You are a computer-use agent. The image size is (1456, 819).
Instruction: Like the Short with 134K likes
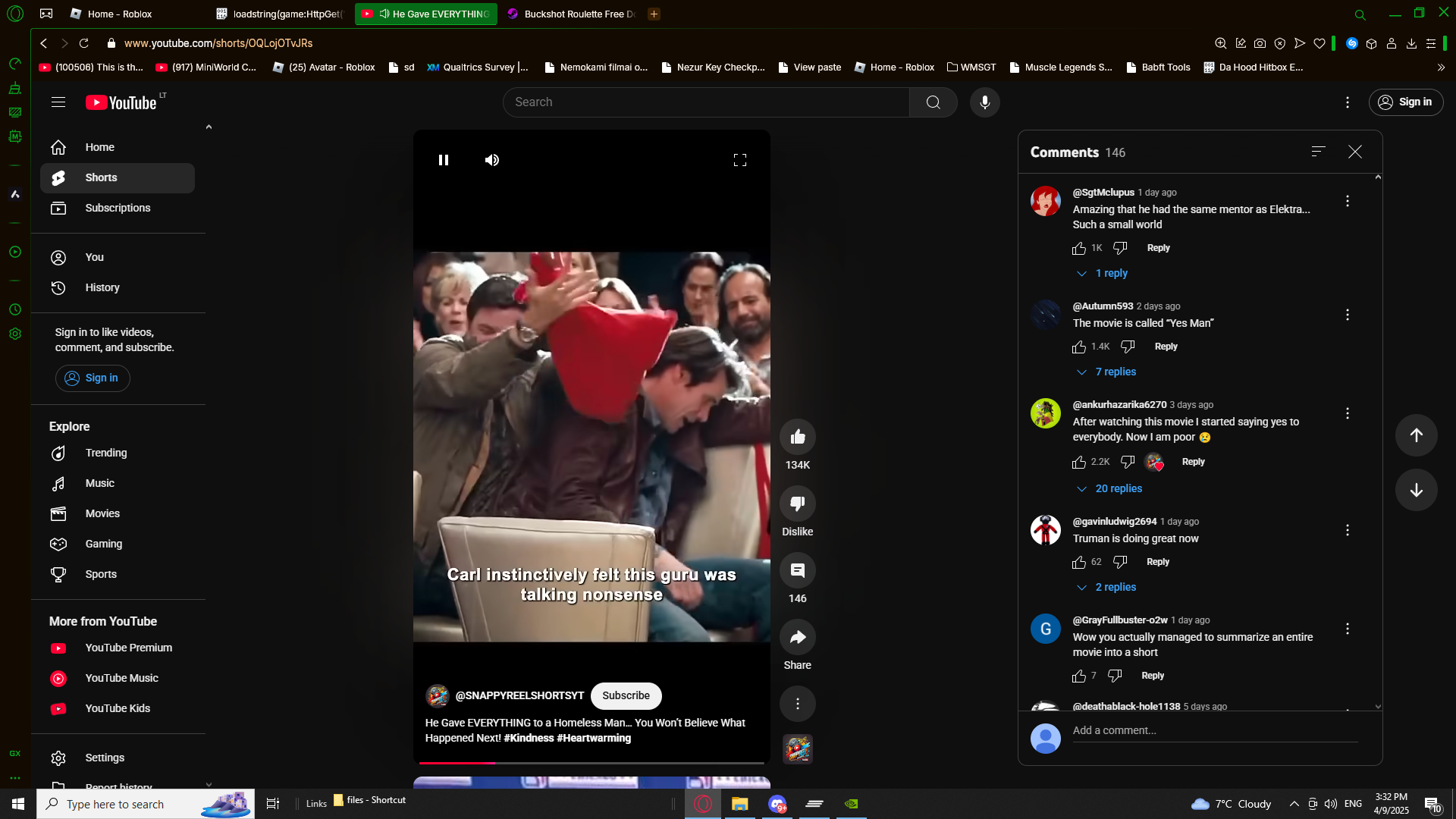798,437
